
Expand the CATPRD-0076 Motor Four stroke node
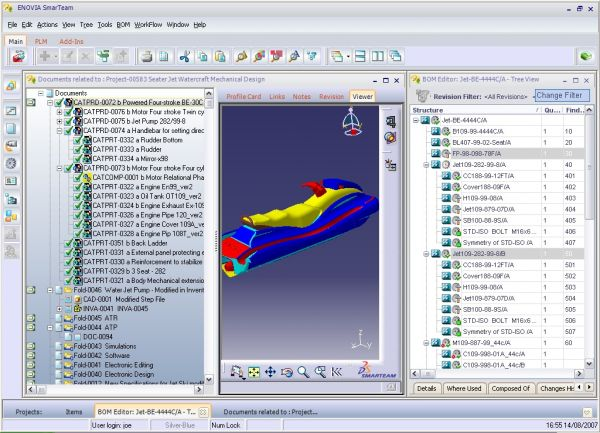click(x=59, y=112)
